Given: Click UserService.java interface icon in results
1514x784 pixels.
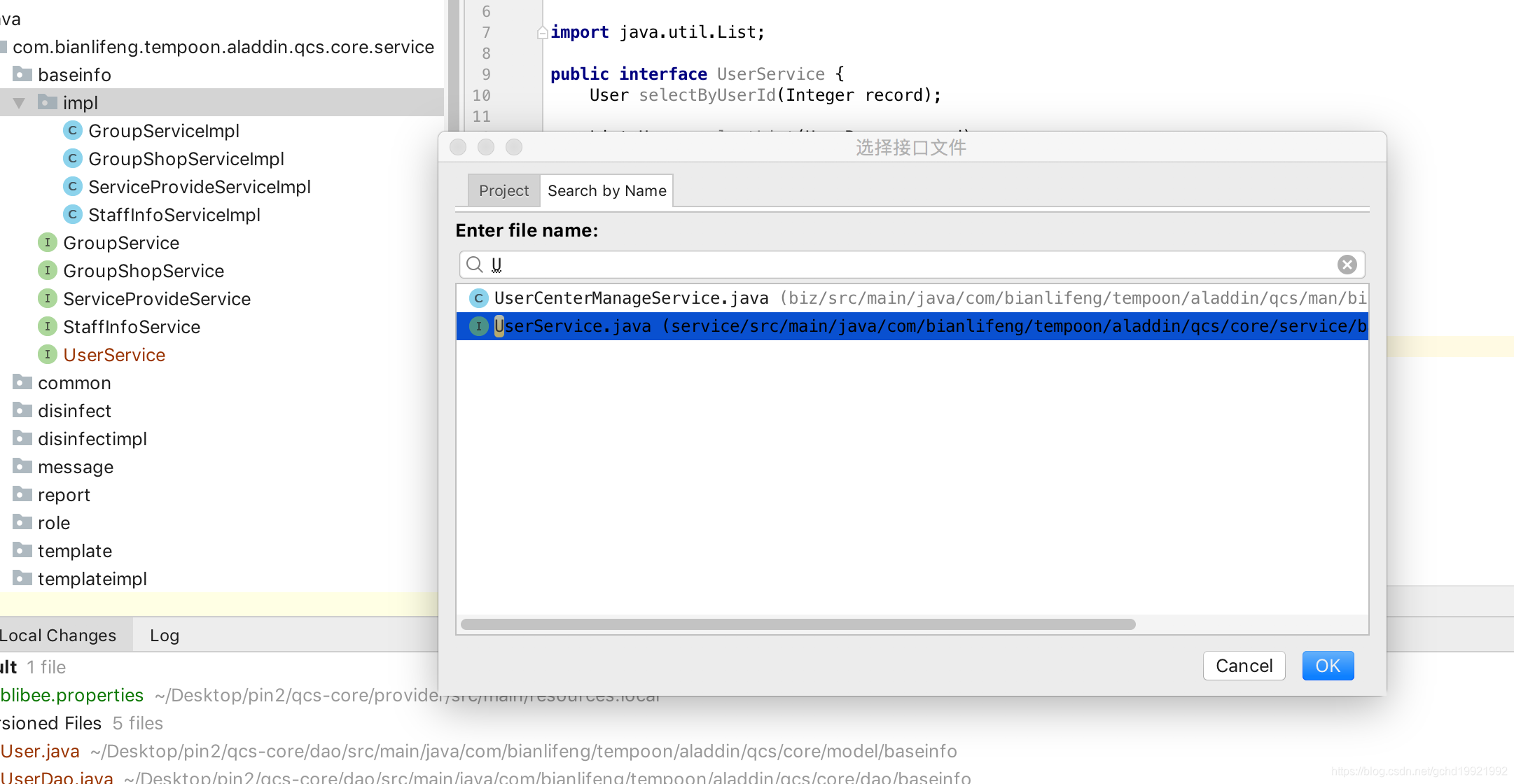Looking at the screenshot, I should tap(478, 326).
